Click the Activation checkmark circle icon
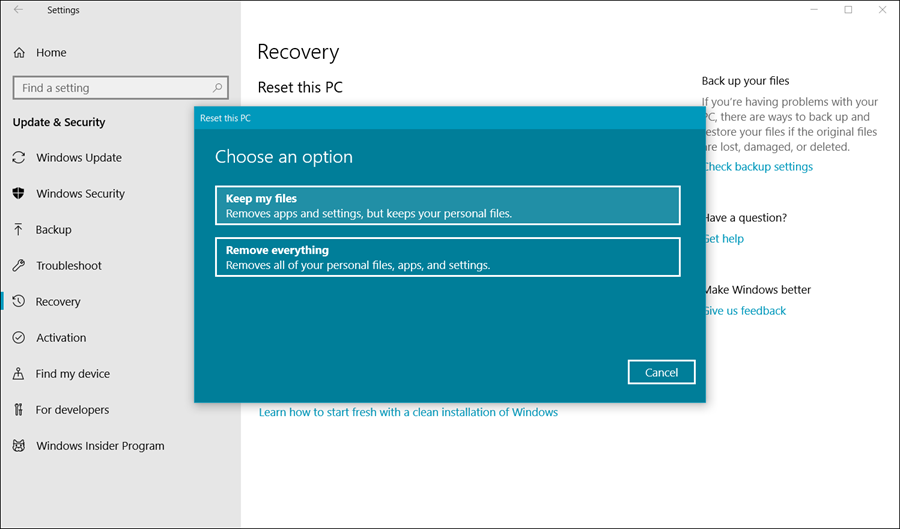The width and height of the screenshot is (900, 529). pyautogui.click(x=19, y=337)
